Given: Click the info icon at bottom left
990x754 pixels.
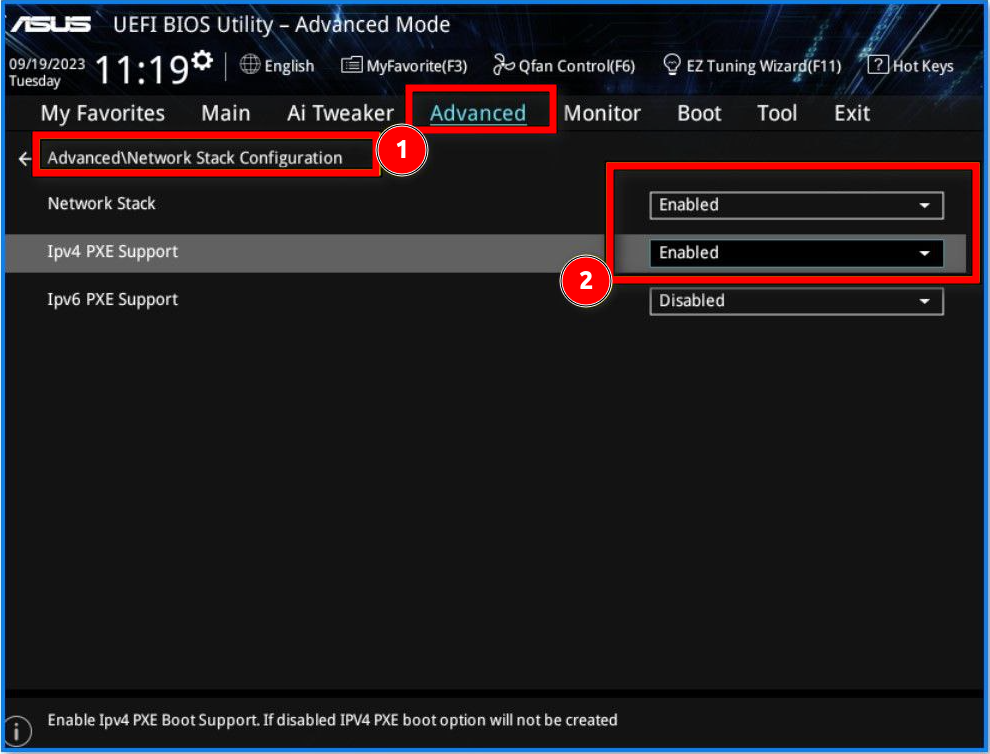Looking at the screenshot, I should (x=19, y=729).
